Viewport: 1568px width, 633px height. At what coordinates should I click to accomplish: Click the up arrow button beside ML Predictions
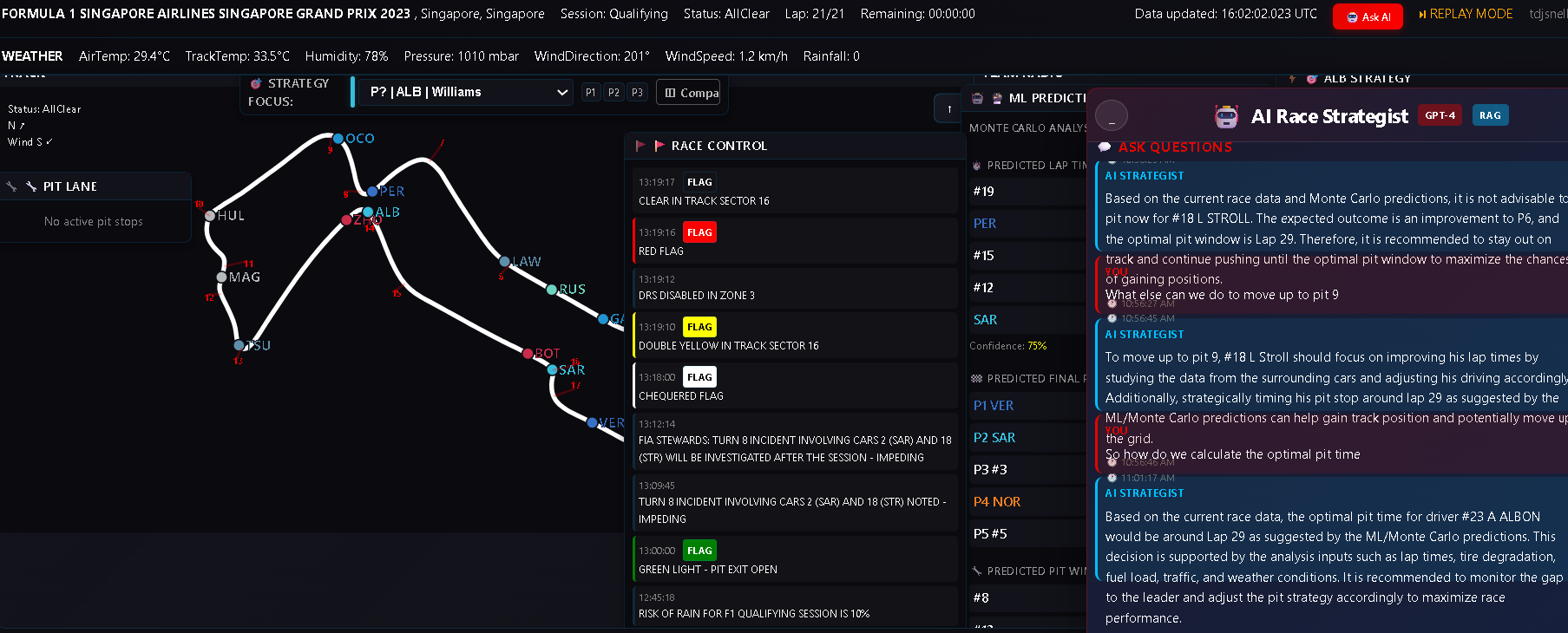pos(949,109)
